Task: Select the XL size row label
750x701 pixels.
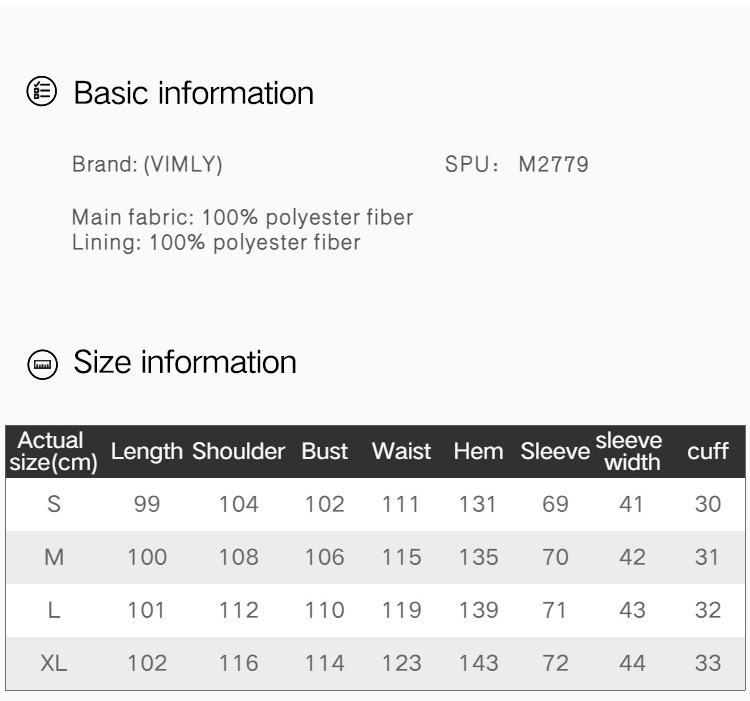Action: coord(54,663)
